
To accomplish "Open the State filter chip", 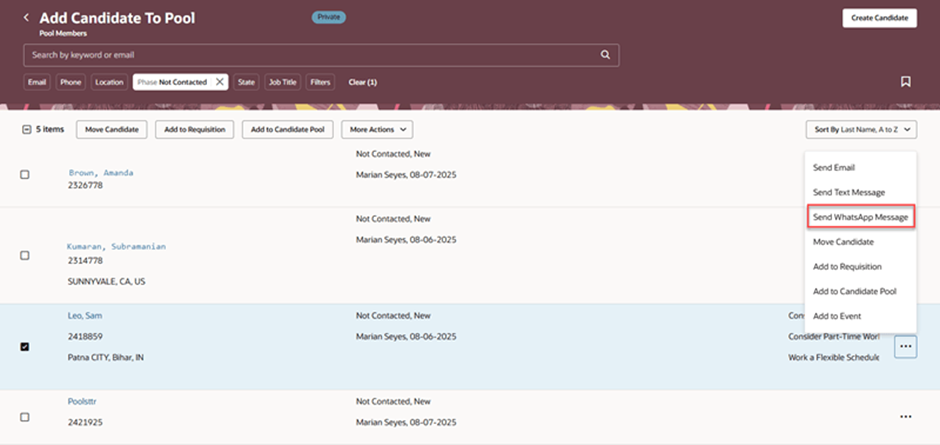I will tap(246, 82).
